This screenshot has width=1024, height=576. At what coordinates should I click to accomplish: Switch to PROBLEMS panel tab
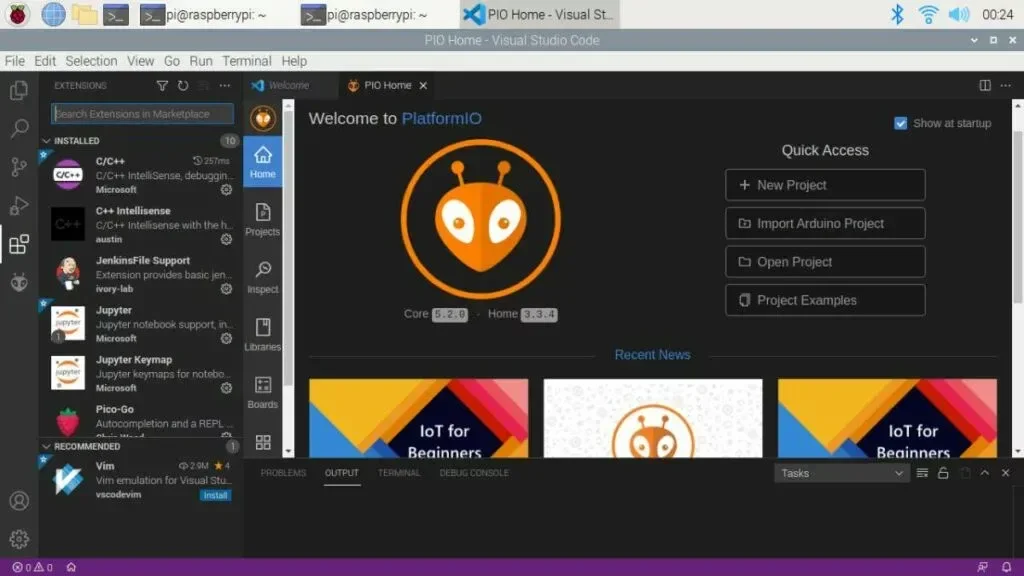click(283, 473)
